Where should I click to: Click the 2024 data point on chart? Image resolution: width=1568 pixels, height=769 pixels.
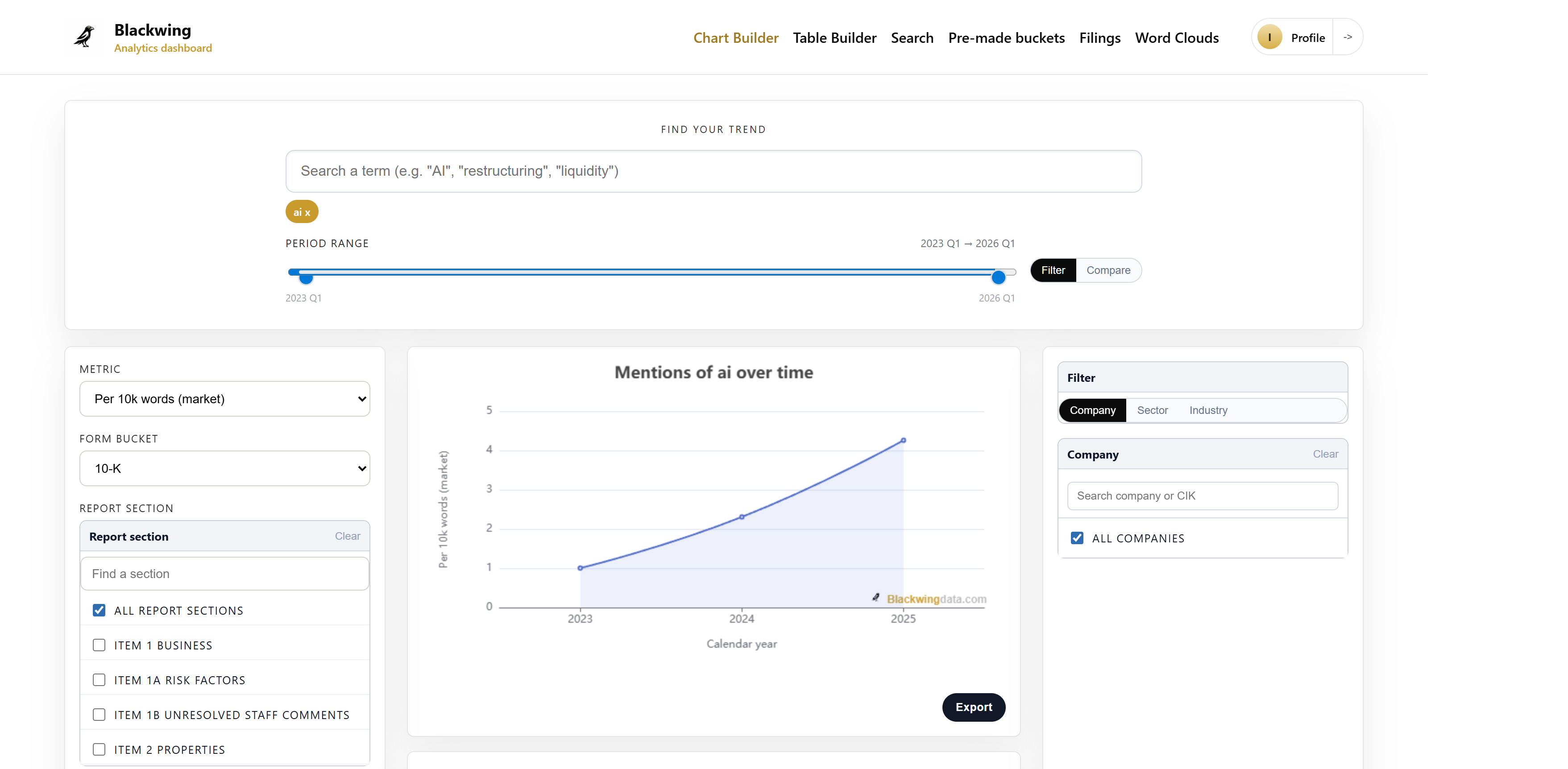(x=742, y=517)
